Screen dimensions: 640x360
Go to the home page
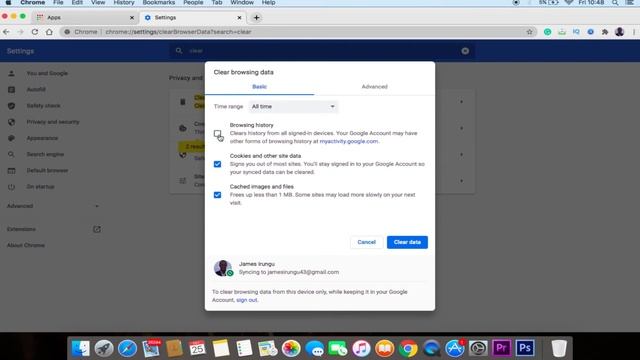[49, 32]
